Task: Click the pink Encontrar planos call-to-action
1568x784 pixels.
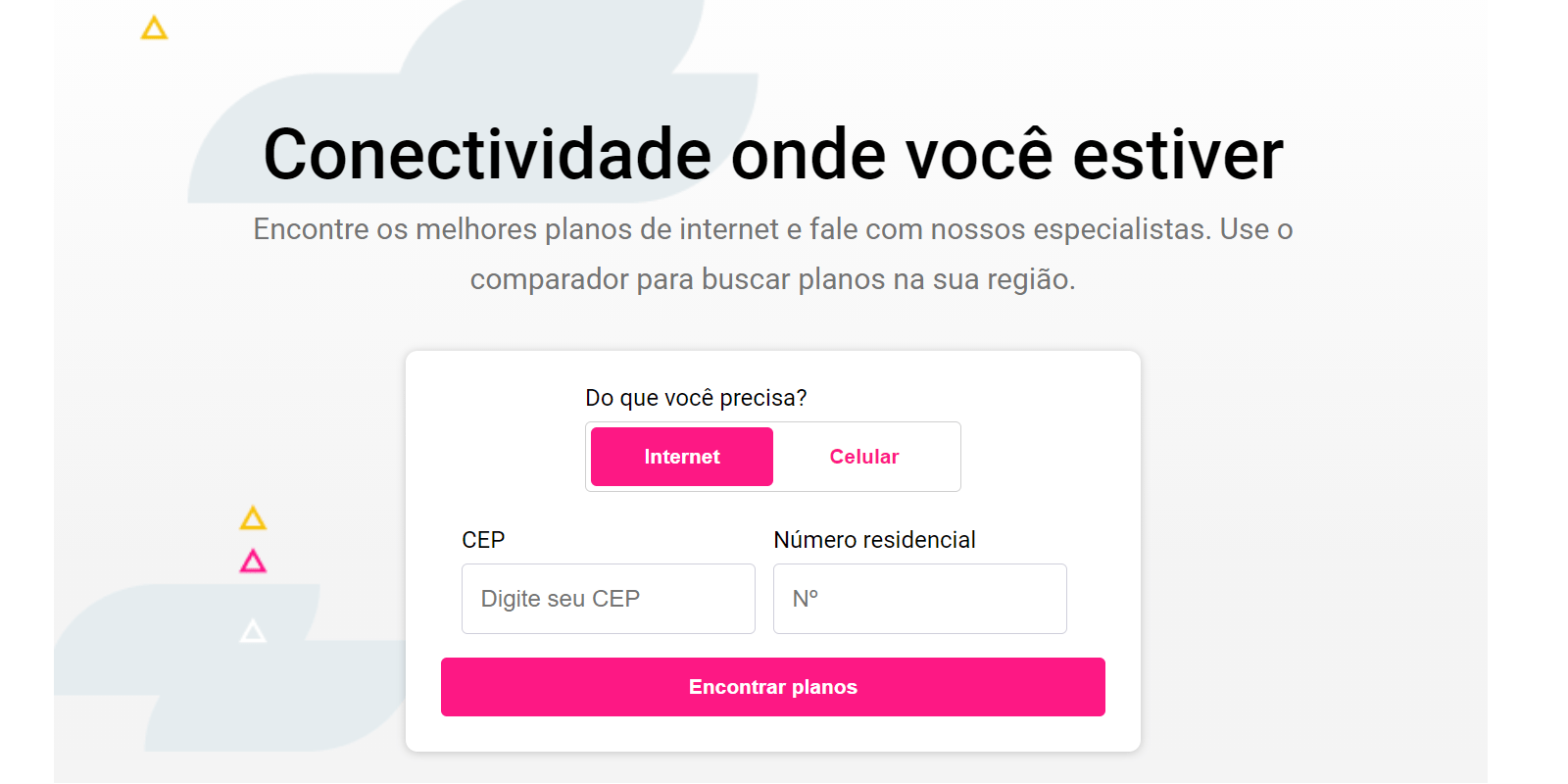Action: coord(773,686)
